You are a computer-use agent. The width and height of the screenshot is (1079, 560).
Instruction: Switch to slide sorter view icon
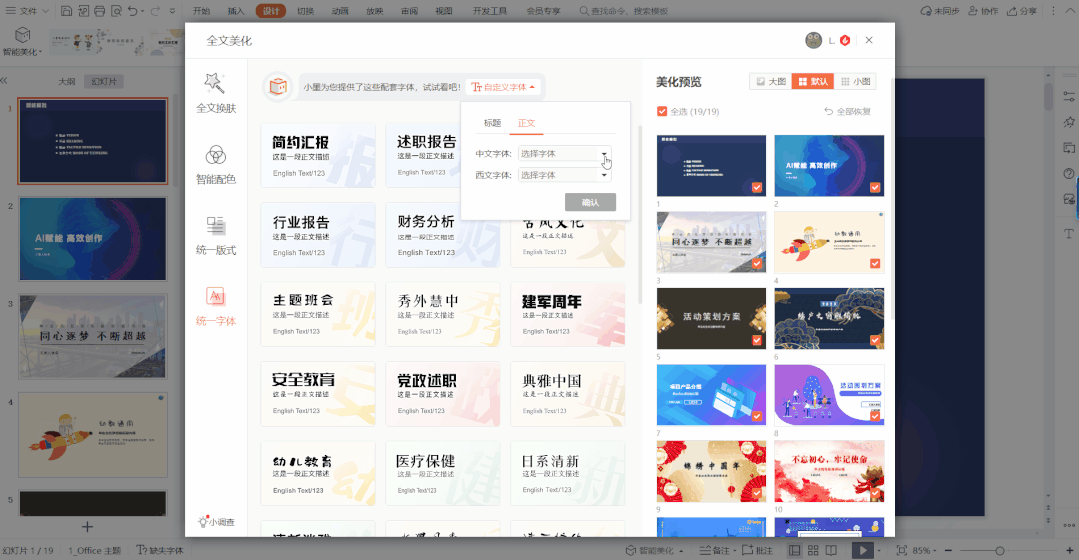(813, 550)
